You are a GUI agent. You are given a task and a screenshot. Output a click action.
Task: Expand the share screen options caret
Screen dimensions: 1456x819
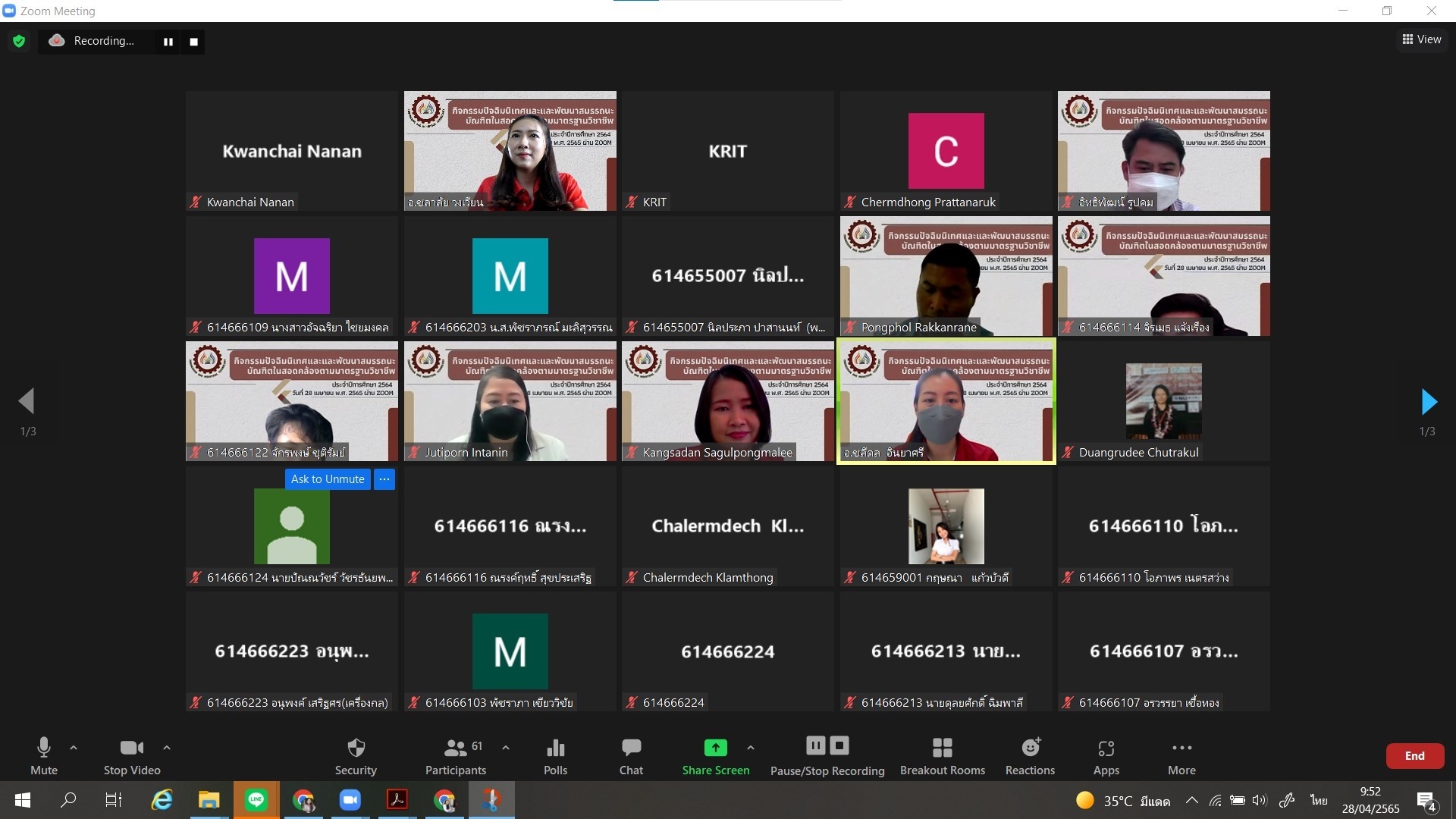coord(751,748)
